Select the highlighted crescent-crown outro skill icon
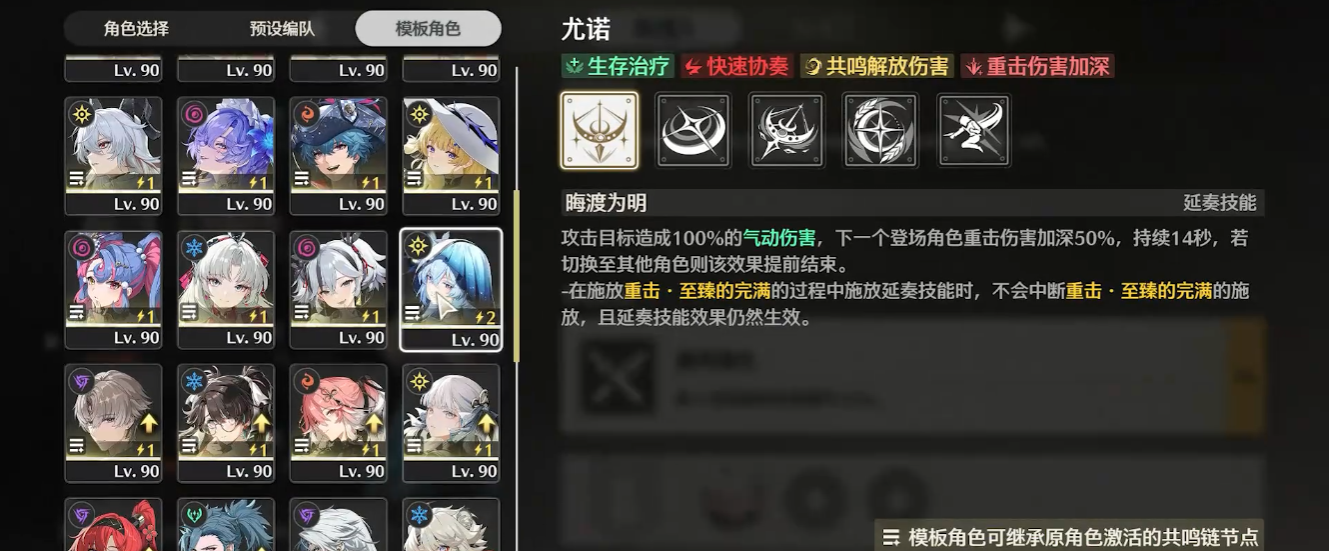 (x=599, y=130)
